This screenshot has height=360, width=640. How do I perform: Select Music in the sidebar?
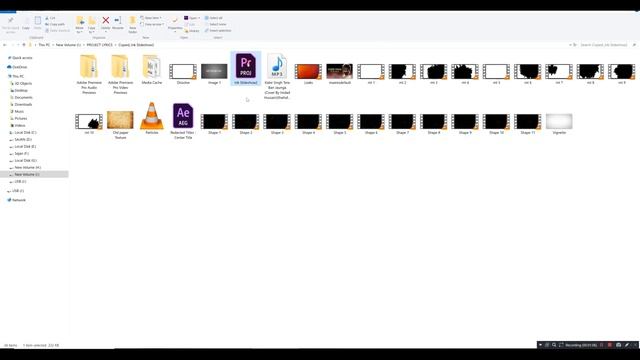click(18, 111)
